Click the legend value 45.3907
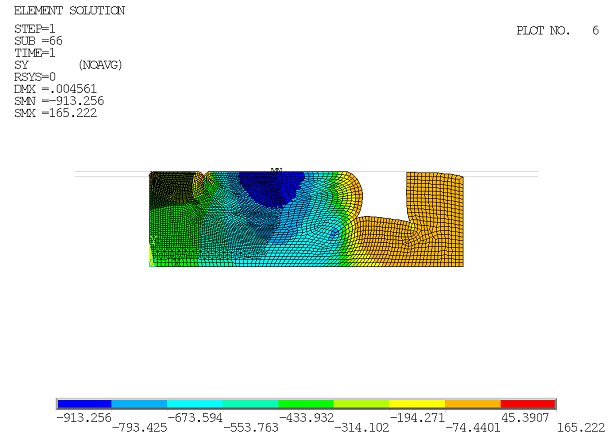 point(525,418)
